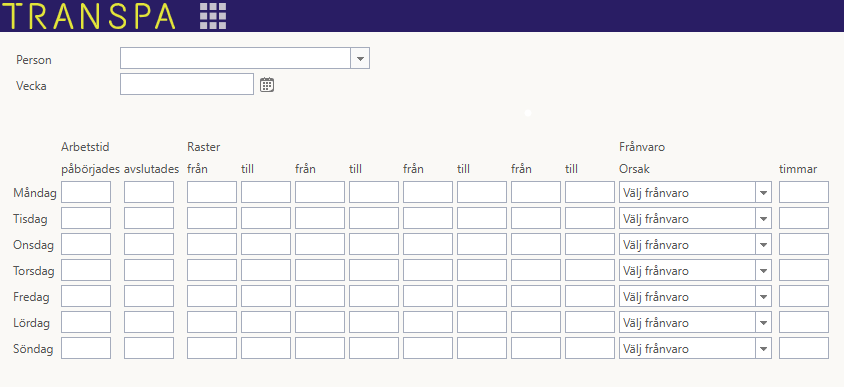Click the Måndag row label

[x=35, y=193]
